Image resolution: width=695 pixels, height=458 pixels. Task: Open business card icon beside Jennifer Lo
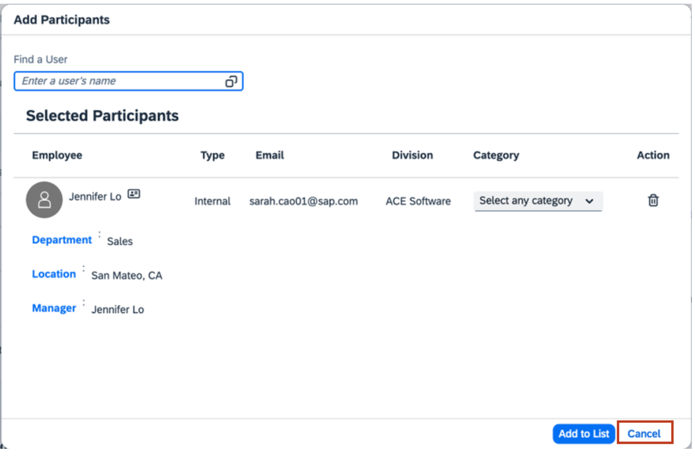click(x=134, y=195)
